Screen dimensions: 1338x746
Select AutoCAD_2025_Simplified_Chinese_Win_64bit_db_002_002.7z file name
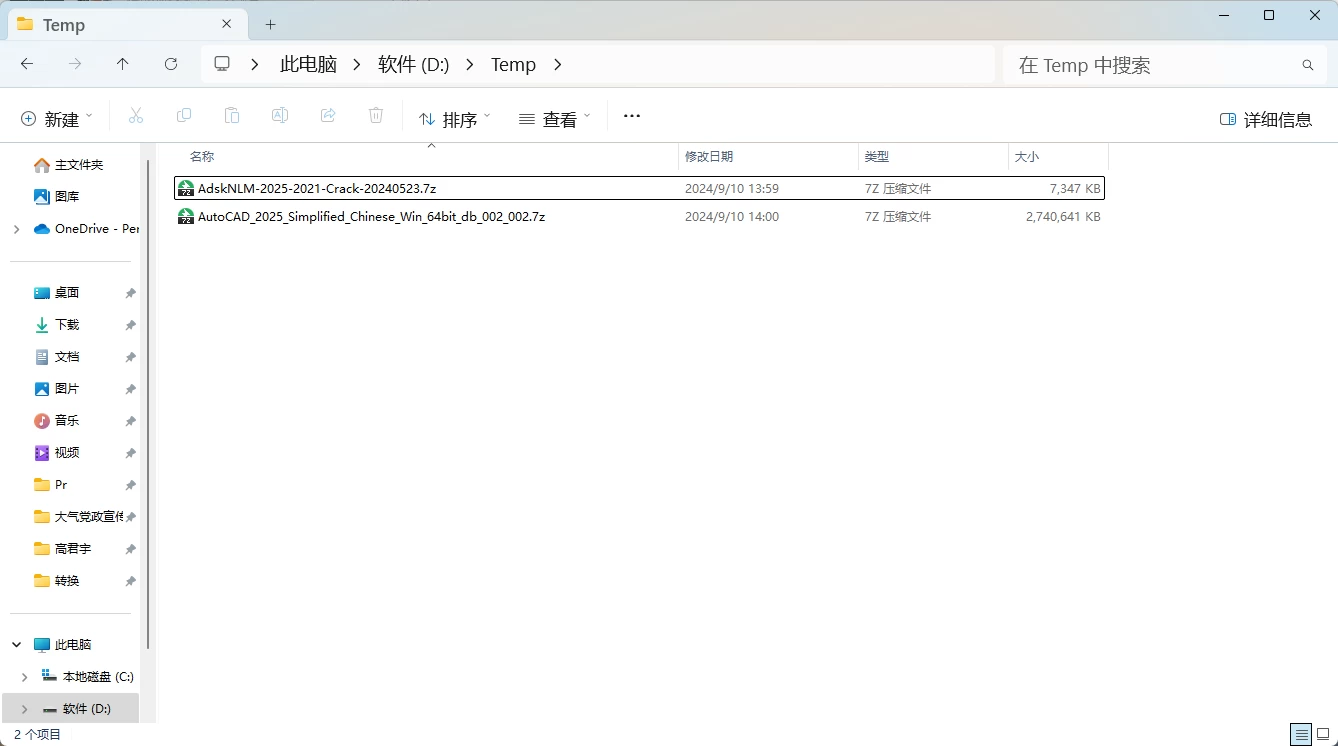[371, 216]
